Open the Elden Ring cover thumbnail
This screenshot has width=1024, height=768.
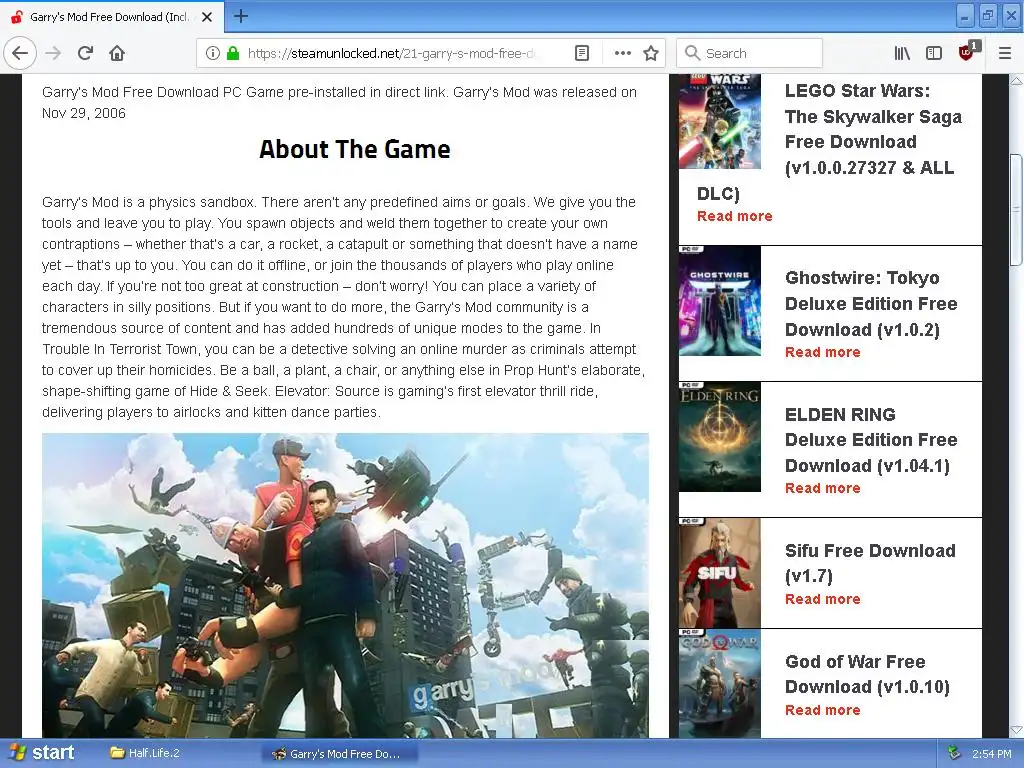[720, 437]
